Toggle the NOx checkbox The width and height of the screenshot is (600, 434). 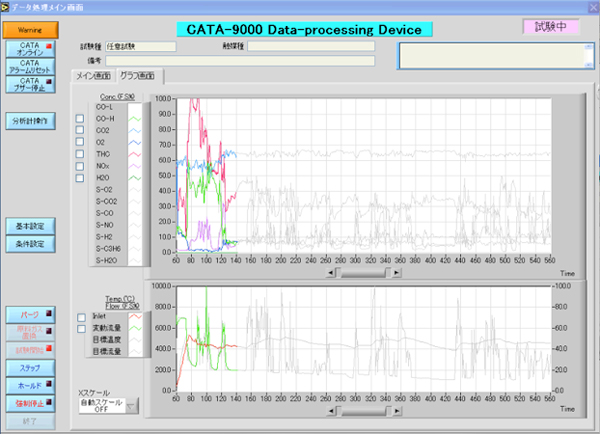click(x=80, y=166)
